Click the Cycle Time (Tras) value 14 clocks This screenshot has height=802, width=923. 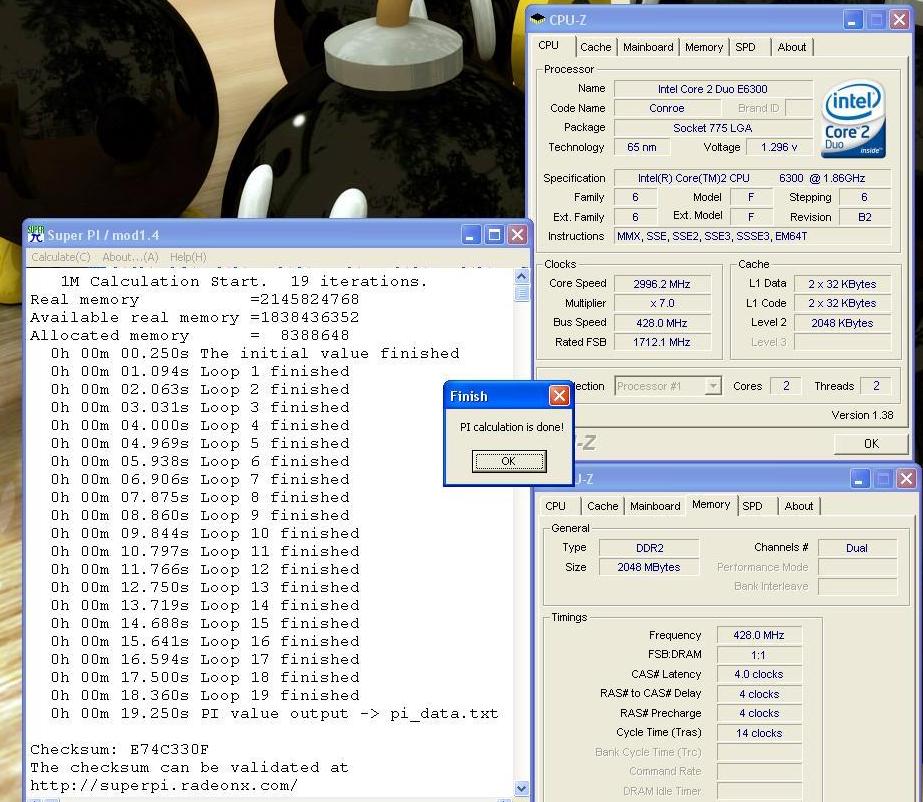coord(759,733)
